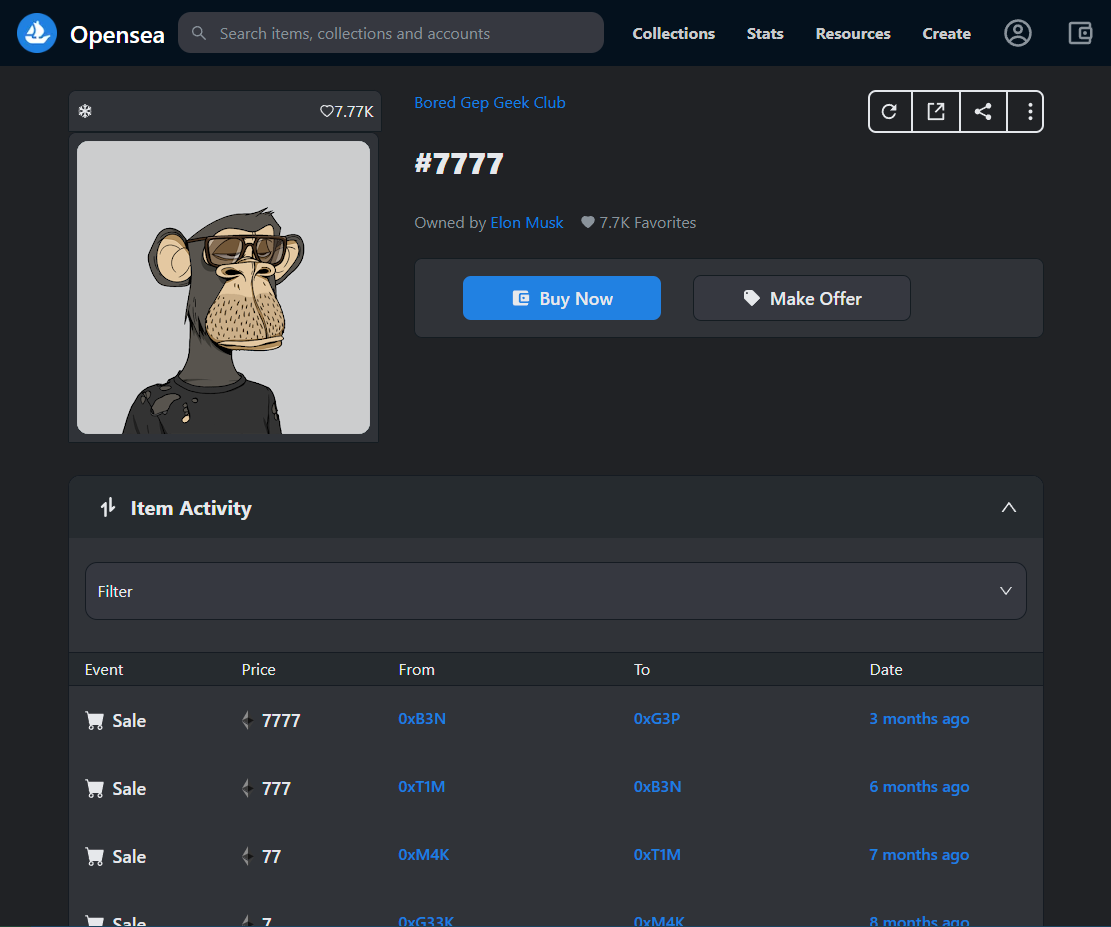This screenshot has width=1111, height=927.
Task: Open owner Elon Musk's profile link
Action: (x=526, y=223)
